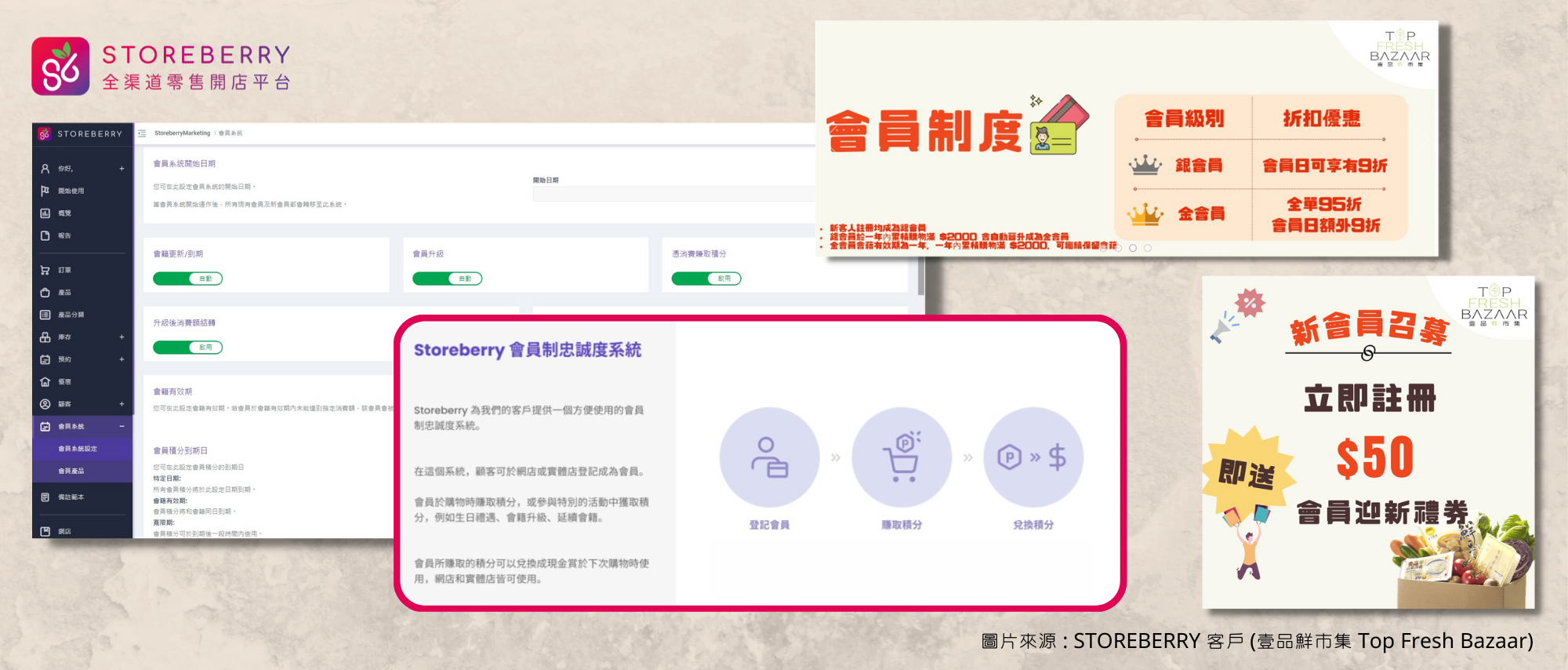
Task: Click the 登記會員 circle icon
Action: [769, 457]
